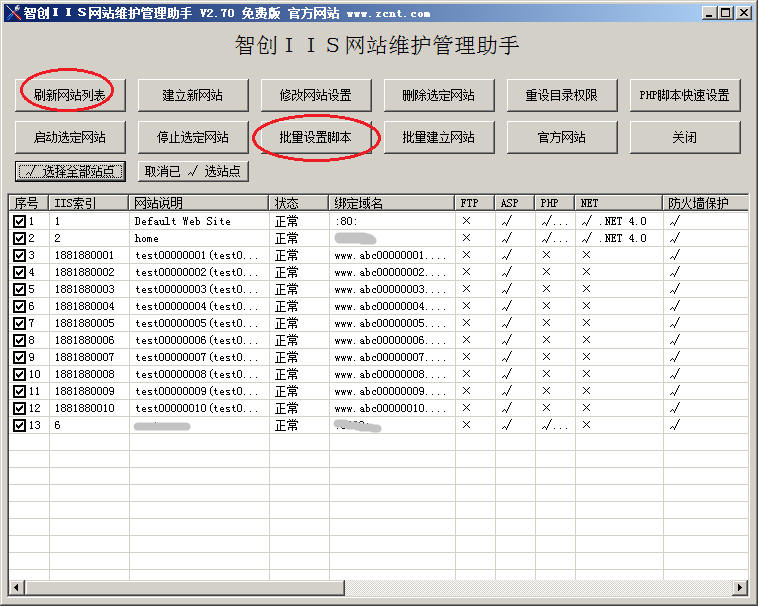Click 删除选定网站 button
This screenshot has height=606, width=758.
coord(438,95)
